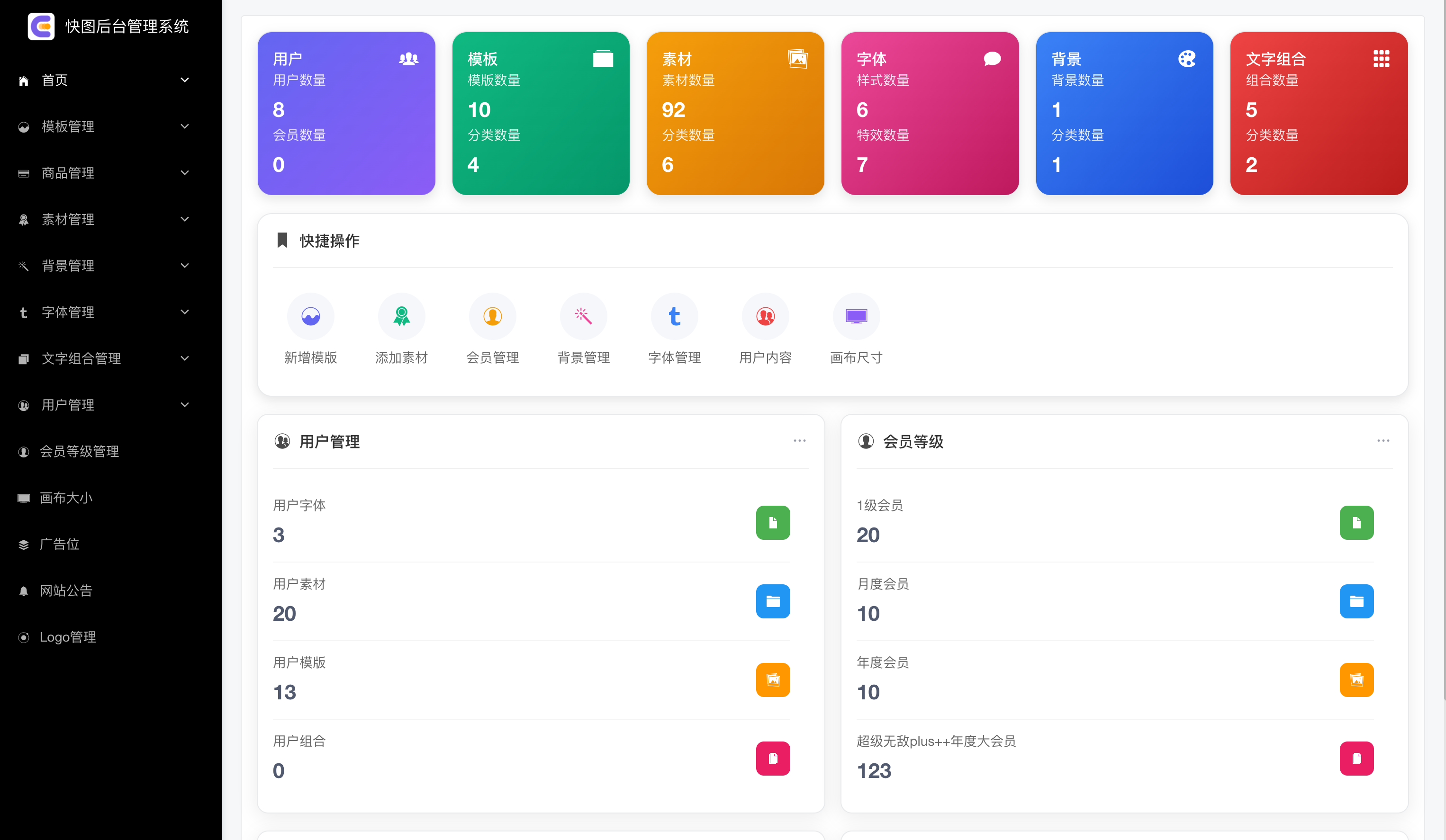This screenshot has height=840, width=1446.
Task: Click the image icon on 素材 card
Action: coord(797,59)
